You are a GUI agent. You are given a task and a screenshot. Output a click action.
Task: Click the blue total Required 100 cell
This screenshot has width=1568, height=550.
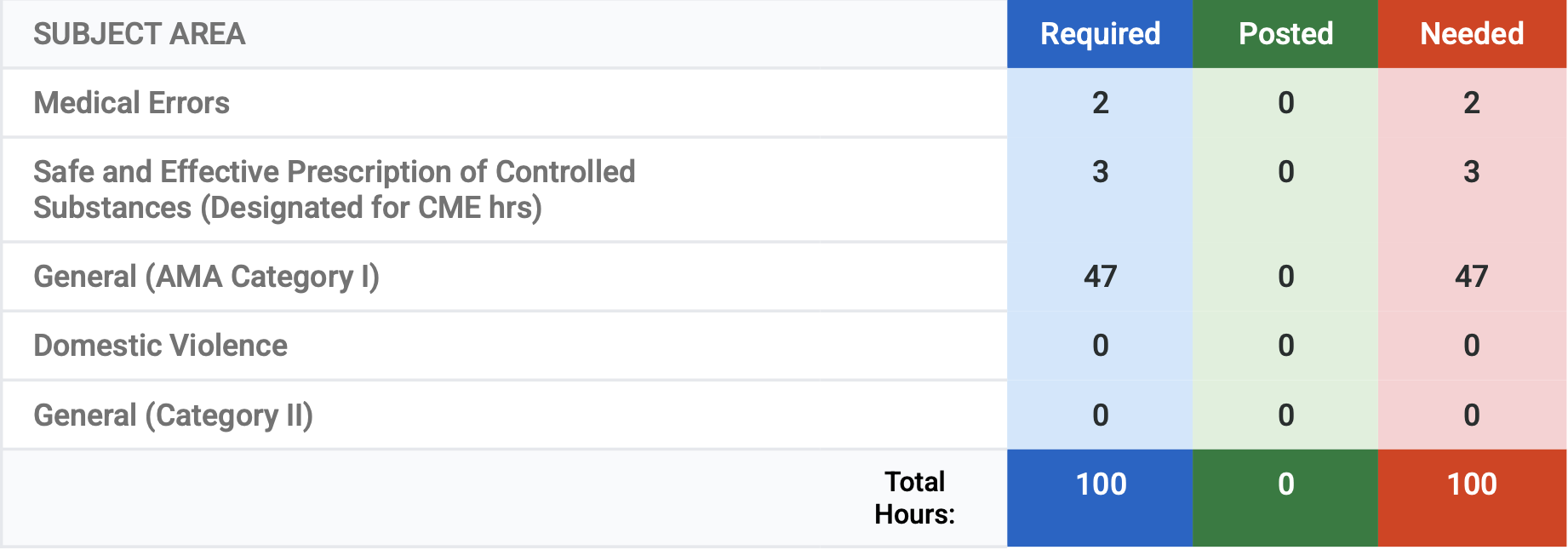[x=1100, y=484]
